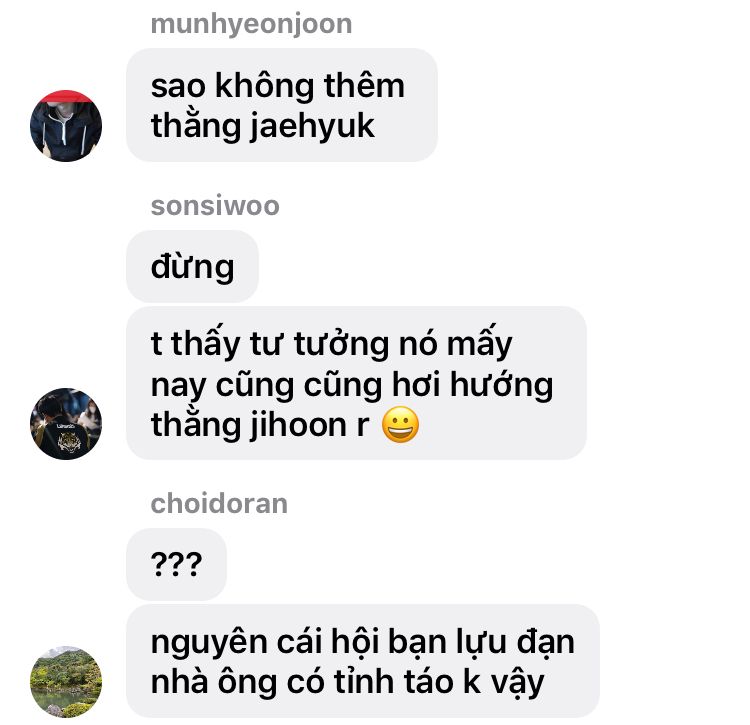This screenshot has height=725, width=750.
Task: Click the grinning face emoji
Action: click(x=400, y=425)
